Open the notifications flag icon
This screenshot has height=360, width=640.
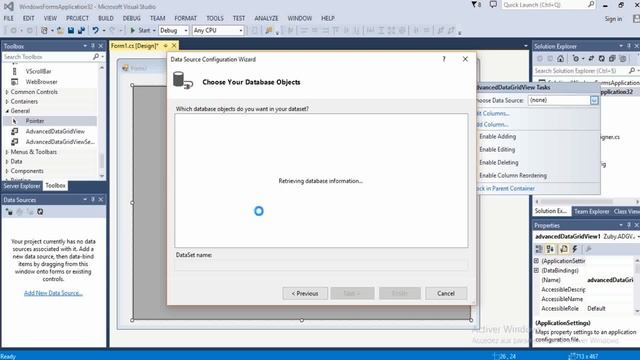[476, 5]
